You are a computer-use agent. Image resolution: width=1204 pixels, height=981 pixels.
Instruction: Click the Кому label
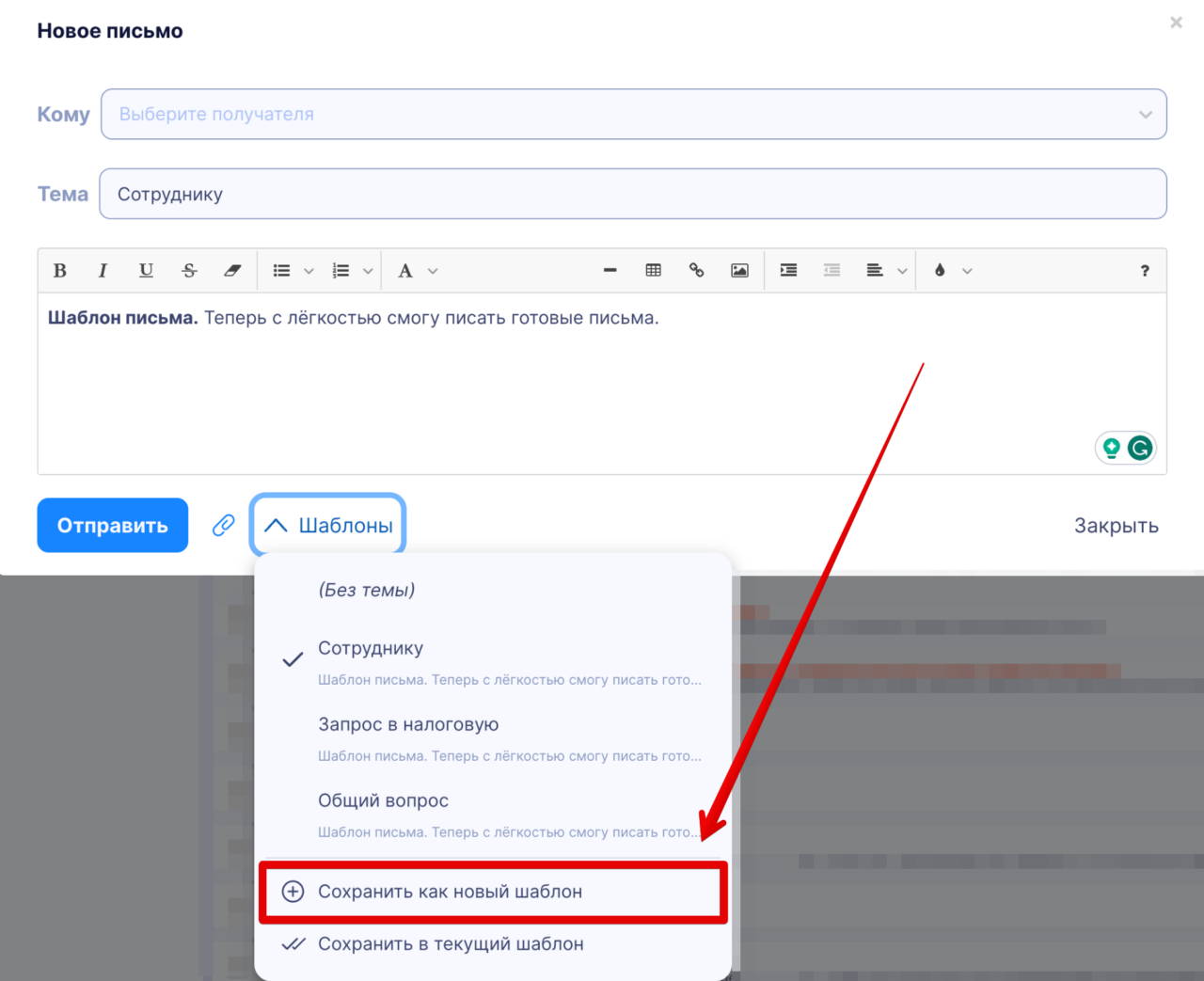pyautogui.click(x=63, y=114)
